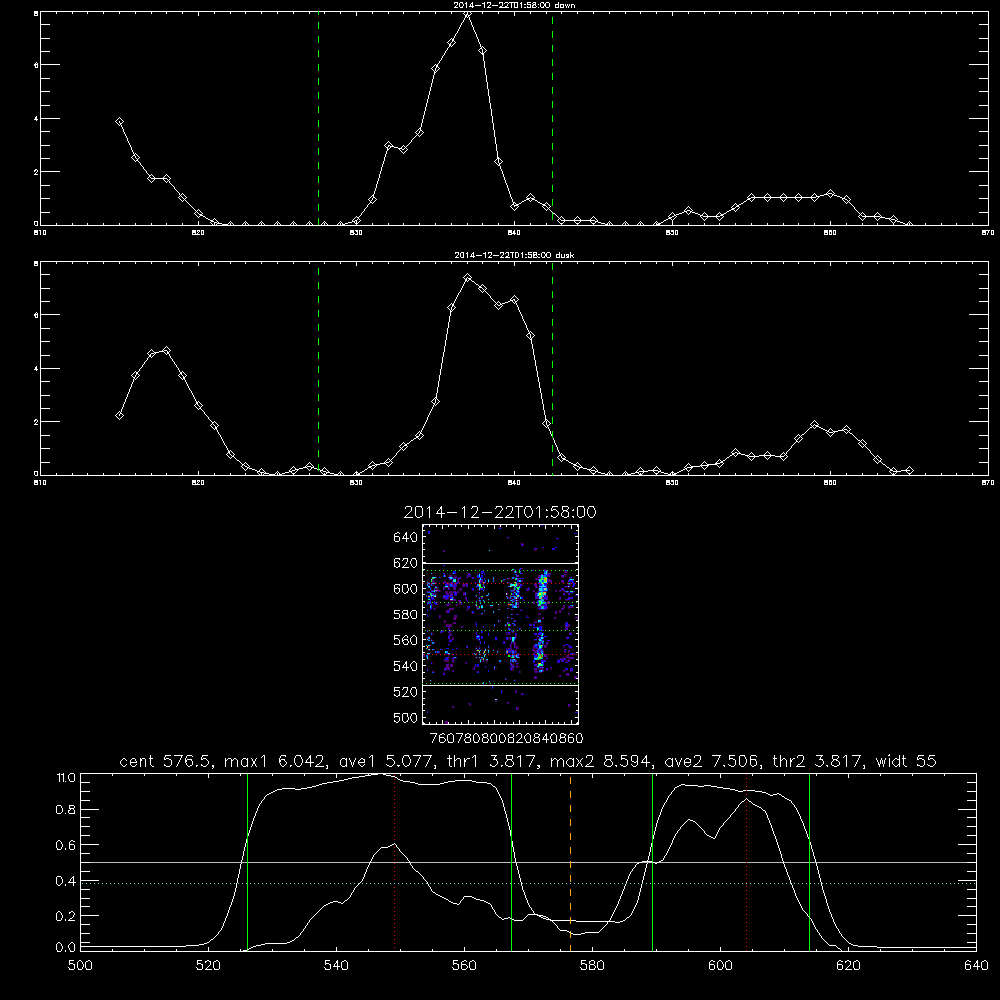Click the heatmap spectral image thumbnail
The width and height of the screenshot is (1000, 1000).
tap(500, 624)
